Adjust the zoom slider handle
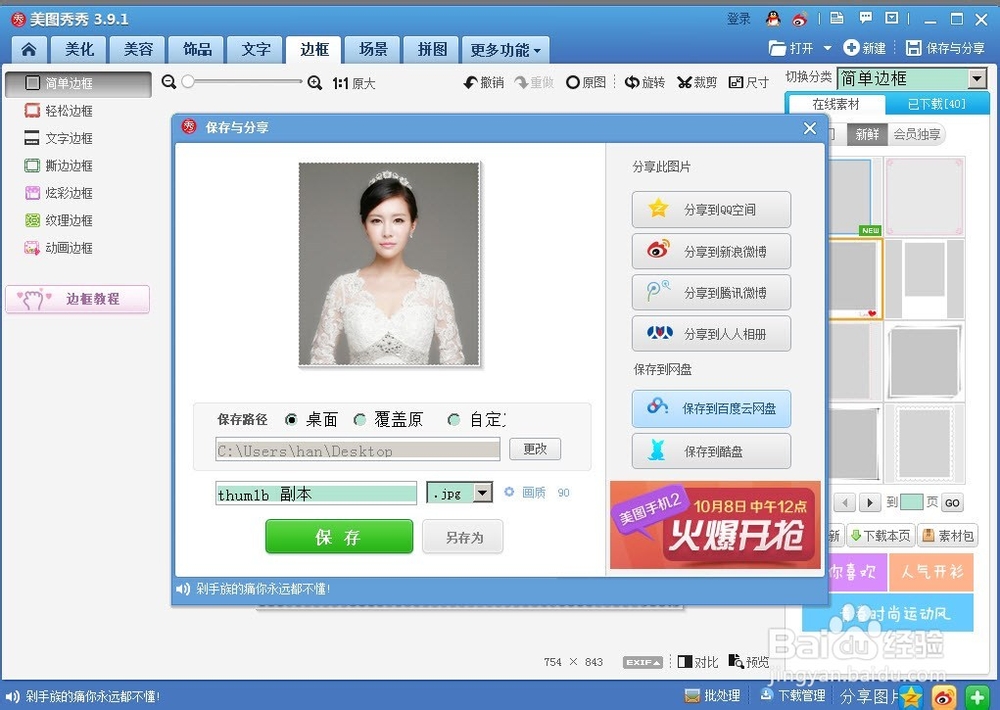The width and height of the screenshot is (1000, 710). click(x=188, y=82)
